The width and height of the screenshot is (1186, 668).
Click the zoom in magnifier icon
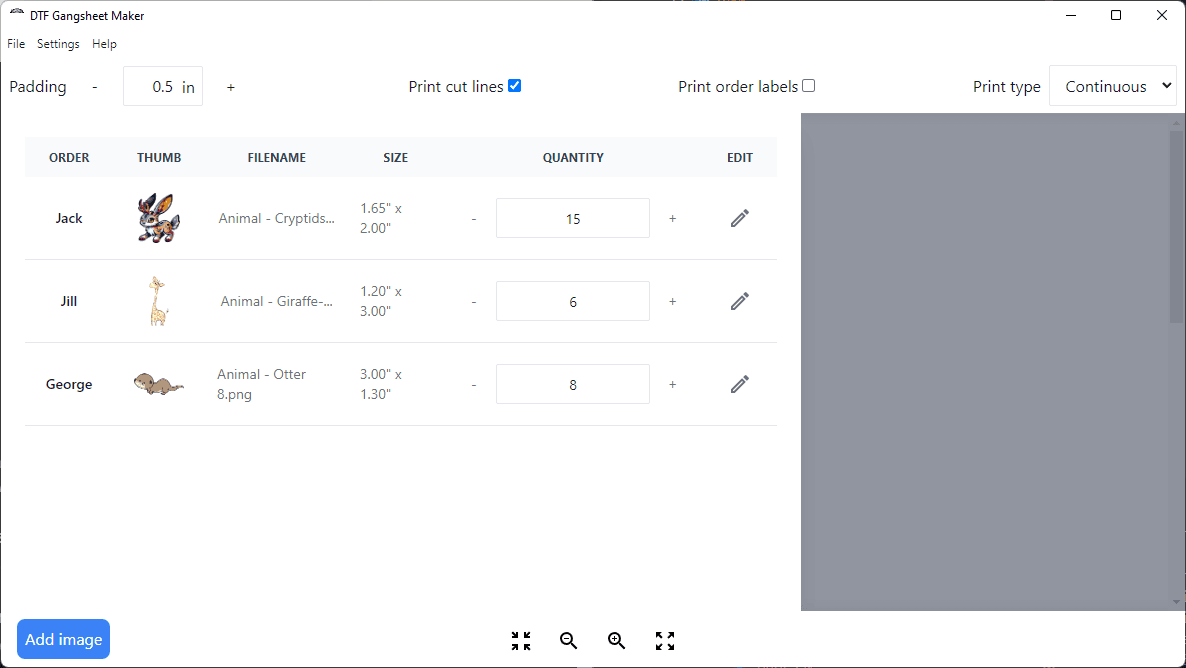pos(617,641)
